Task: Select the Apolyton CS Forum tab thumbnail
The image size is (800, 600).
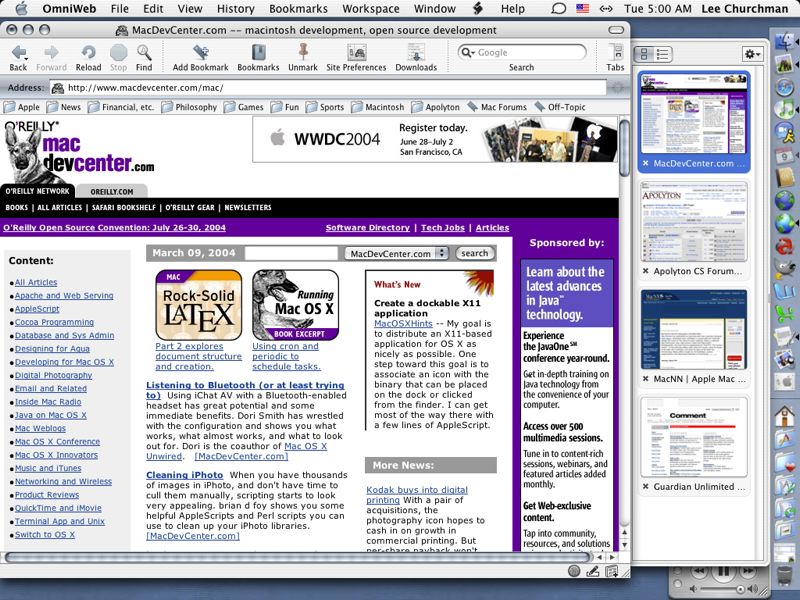Action: point(693,229)
